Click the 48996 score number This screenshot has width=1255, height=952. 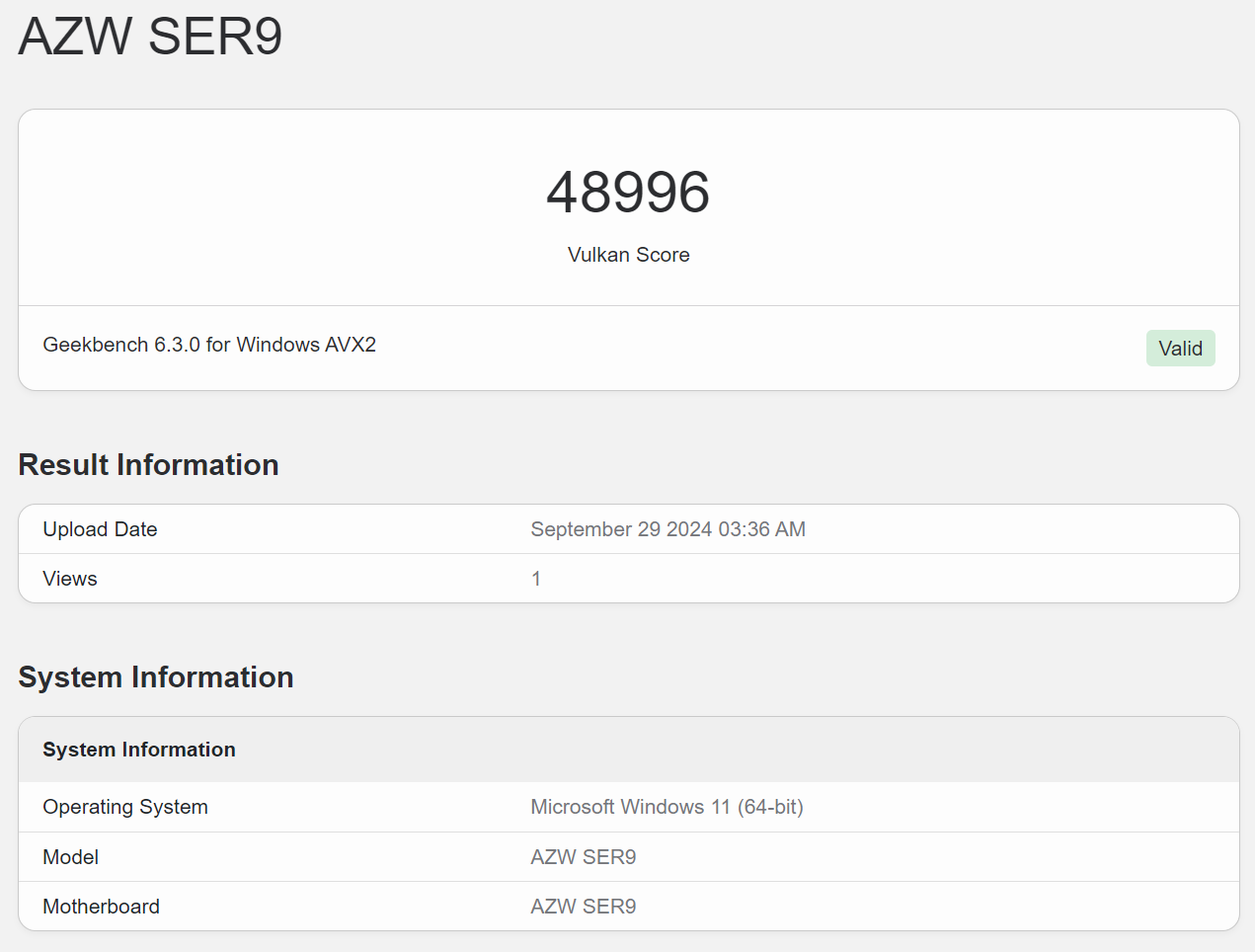point(628,192)
